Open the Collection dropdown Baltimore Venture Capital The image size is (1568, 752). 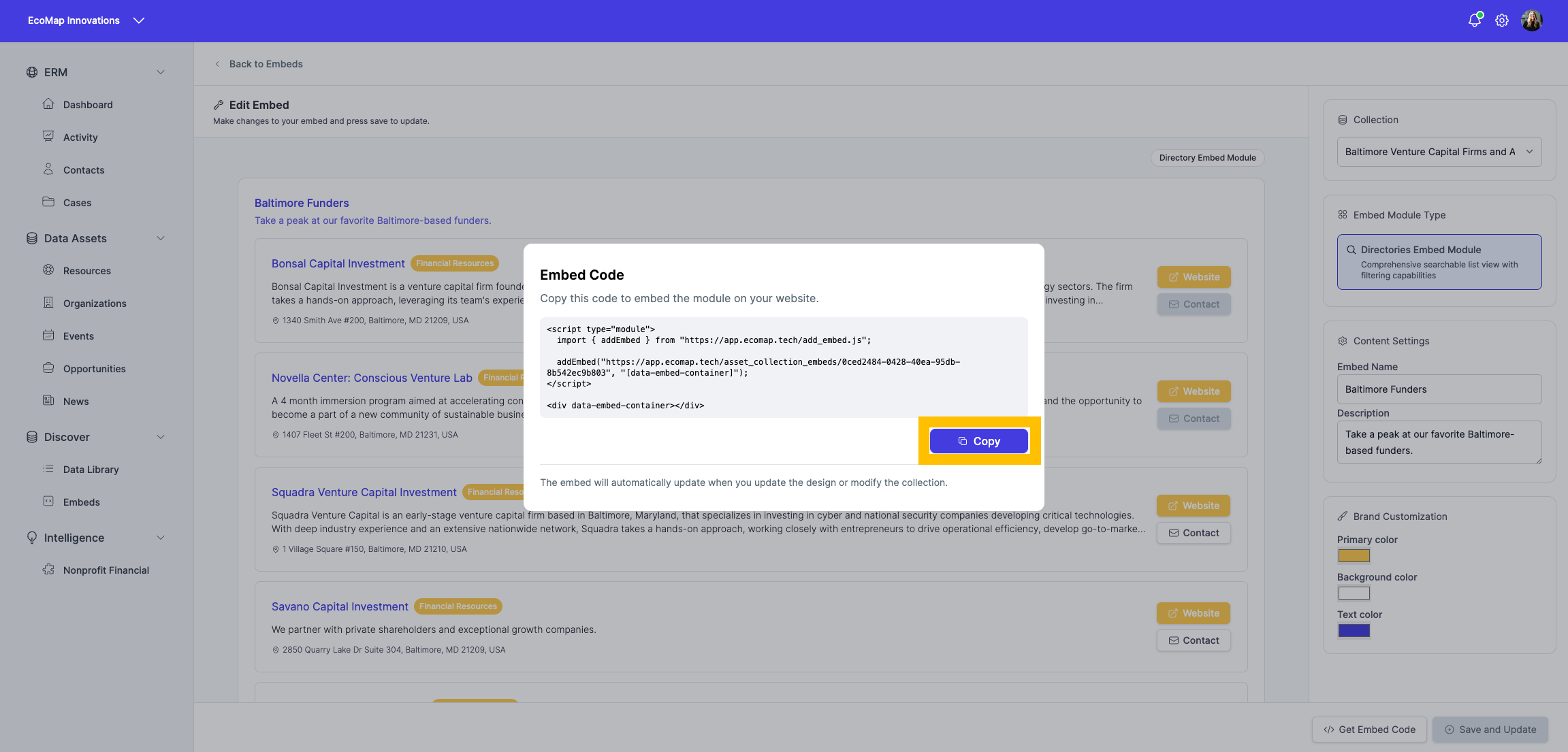click(1439, 152)
